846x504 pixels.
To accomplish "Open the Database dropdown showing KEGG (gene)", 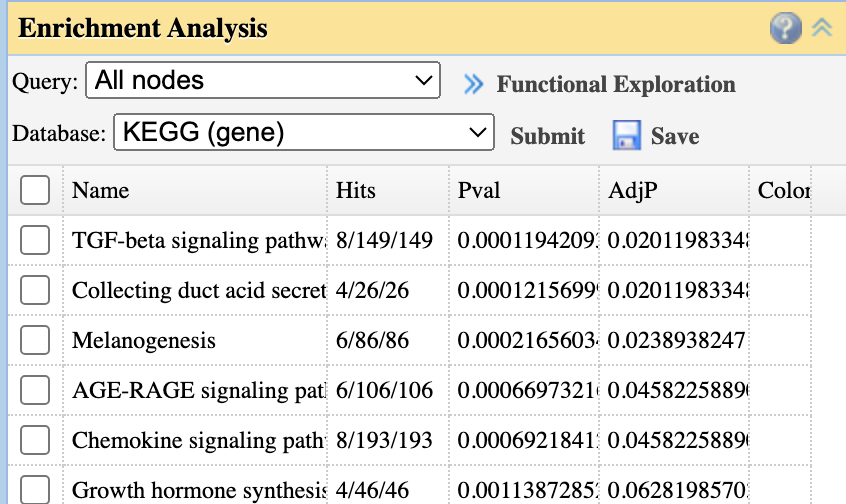I will [303, 132].
